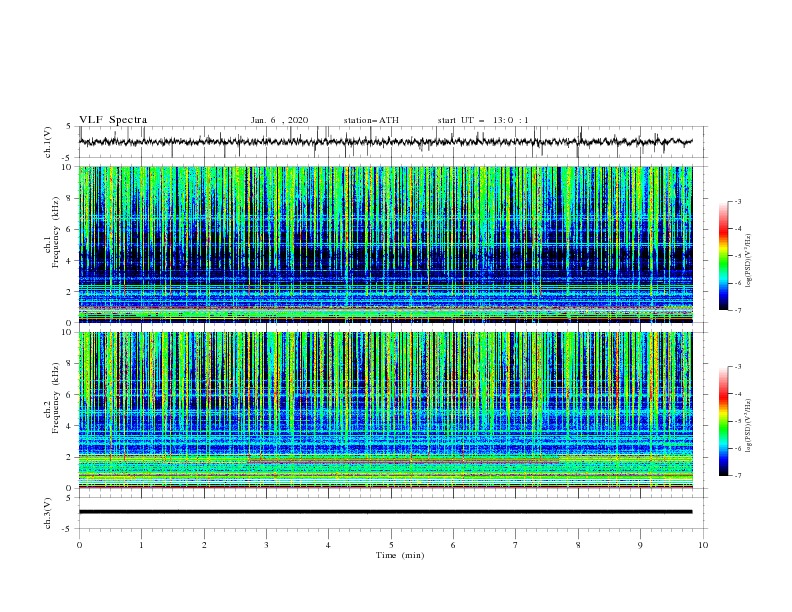792x612 pixels.
Task: Click the "ch.3(V)" axis label
Action: [48, 513]
